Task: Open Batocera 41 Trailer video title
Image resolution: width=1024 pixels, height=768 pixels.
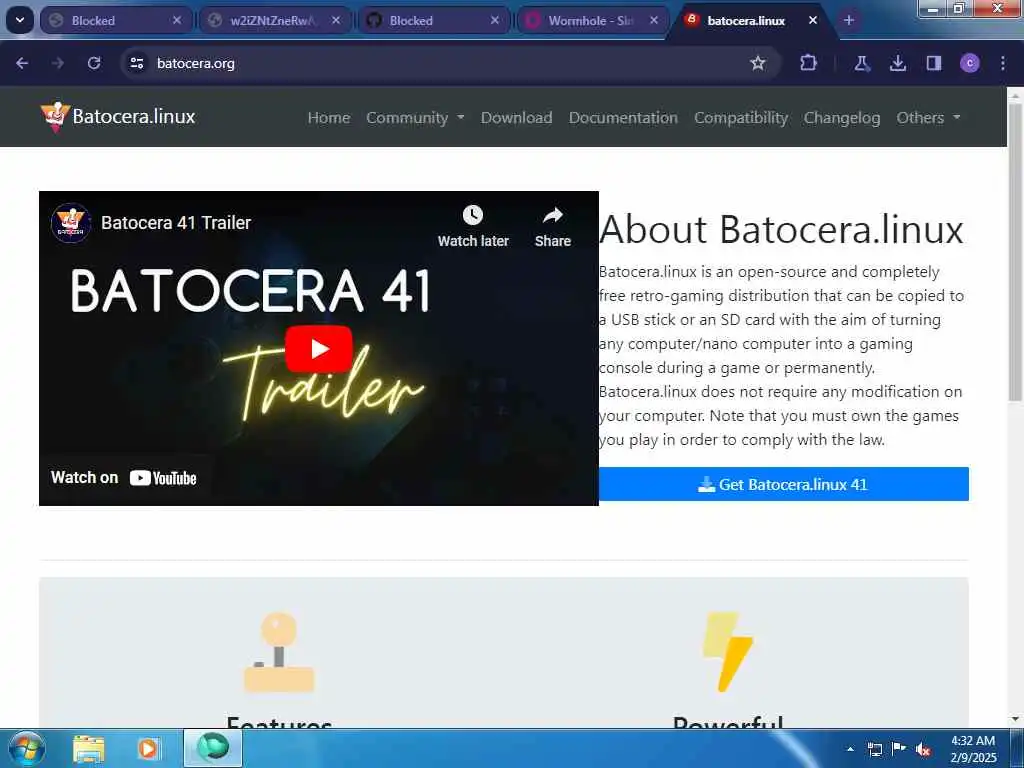Action: (x=176, y=223)
